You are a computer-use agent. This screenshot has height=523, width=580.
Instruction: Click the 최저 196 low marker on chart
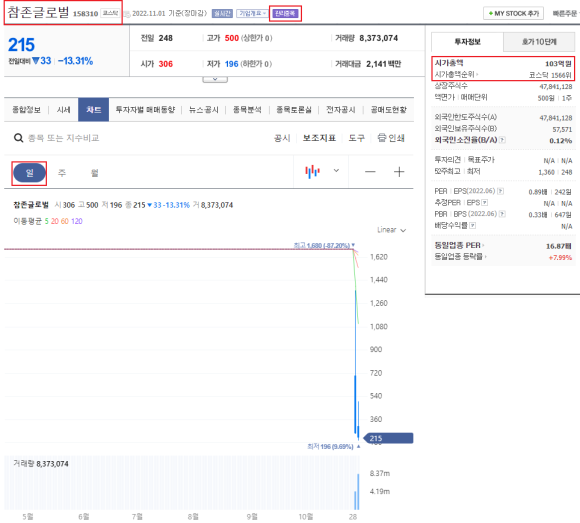click(x=334, y=446)
